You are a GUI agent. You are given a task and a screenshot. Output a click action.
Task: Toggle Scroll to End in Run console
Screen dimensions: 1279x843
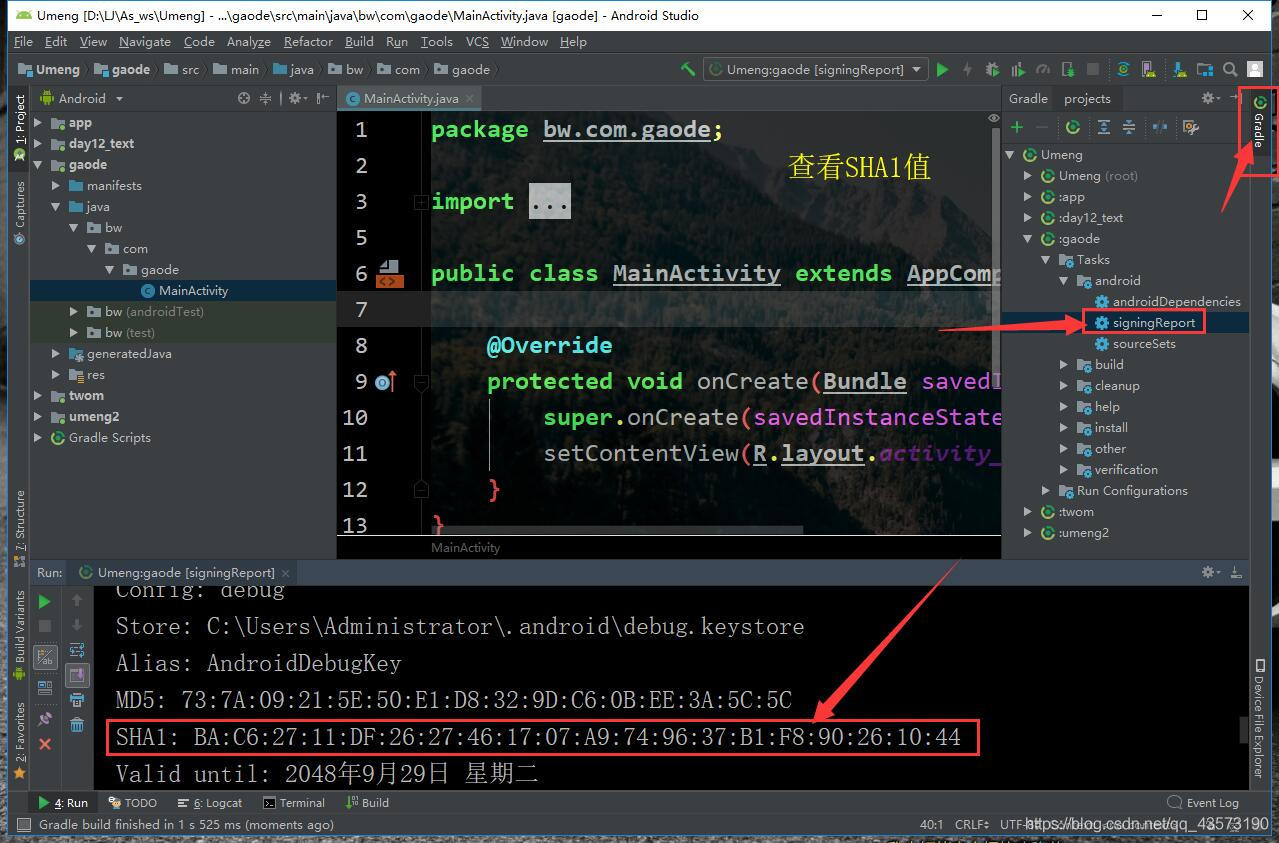point(77,675)
